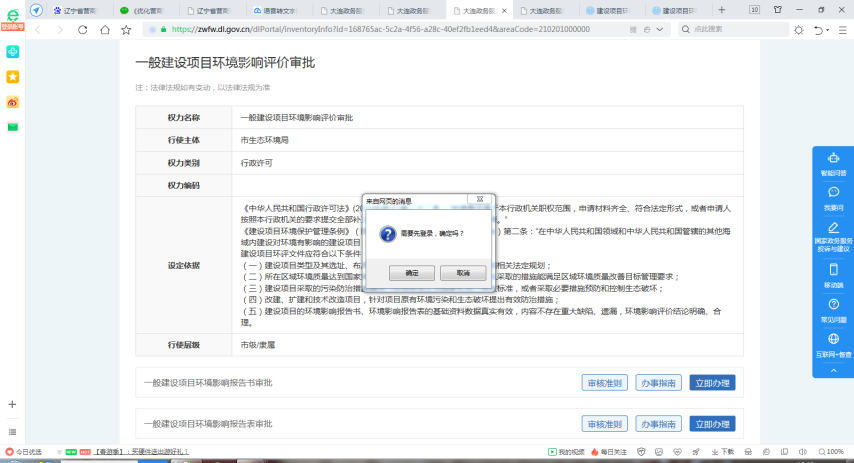854x463 pixels.
Task: Click 立即办理 for 报告书审批 row
Action: (712, 383)
